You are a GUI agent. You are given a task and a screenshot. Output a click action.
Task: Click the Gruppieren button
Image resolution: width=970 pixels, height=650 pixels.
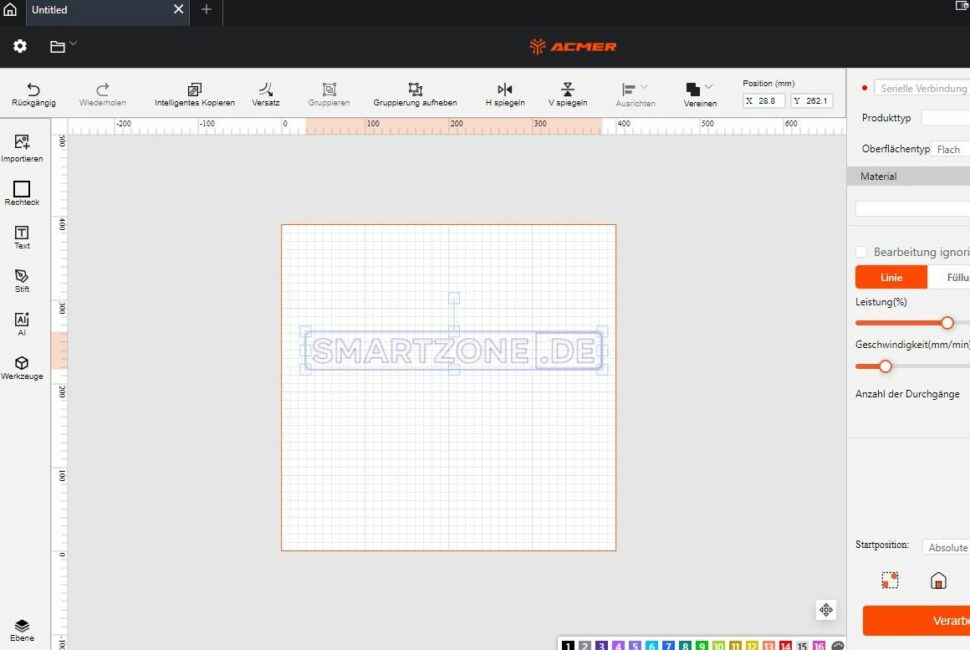coord(329,95)
